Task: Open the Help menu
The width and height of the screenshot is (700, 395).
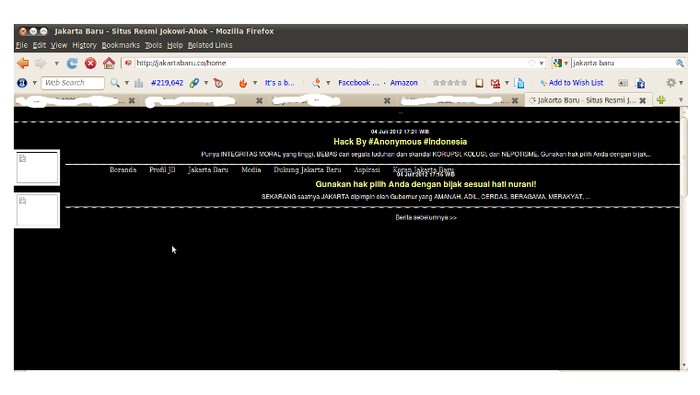Action: (175, 45)
